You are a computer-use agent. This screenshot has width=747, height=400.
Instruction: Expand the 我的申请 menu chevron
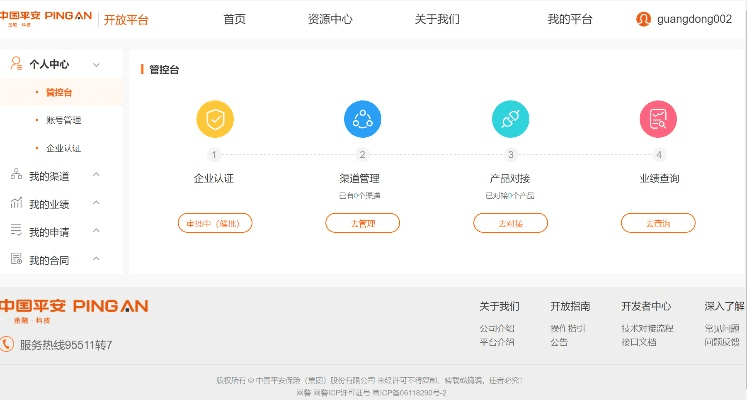[x=96, y=232]
